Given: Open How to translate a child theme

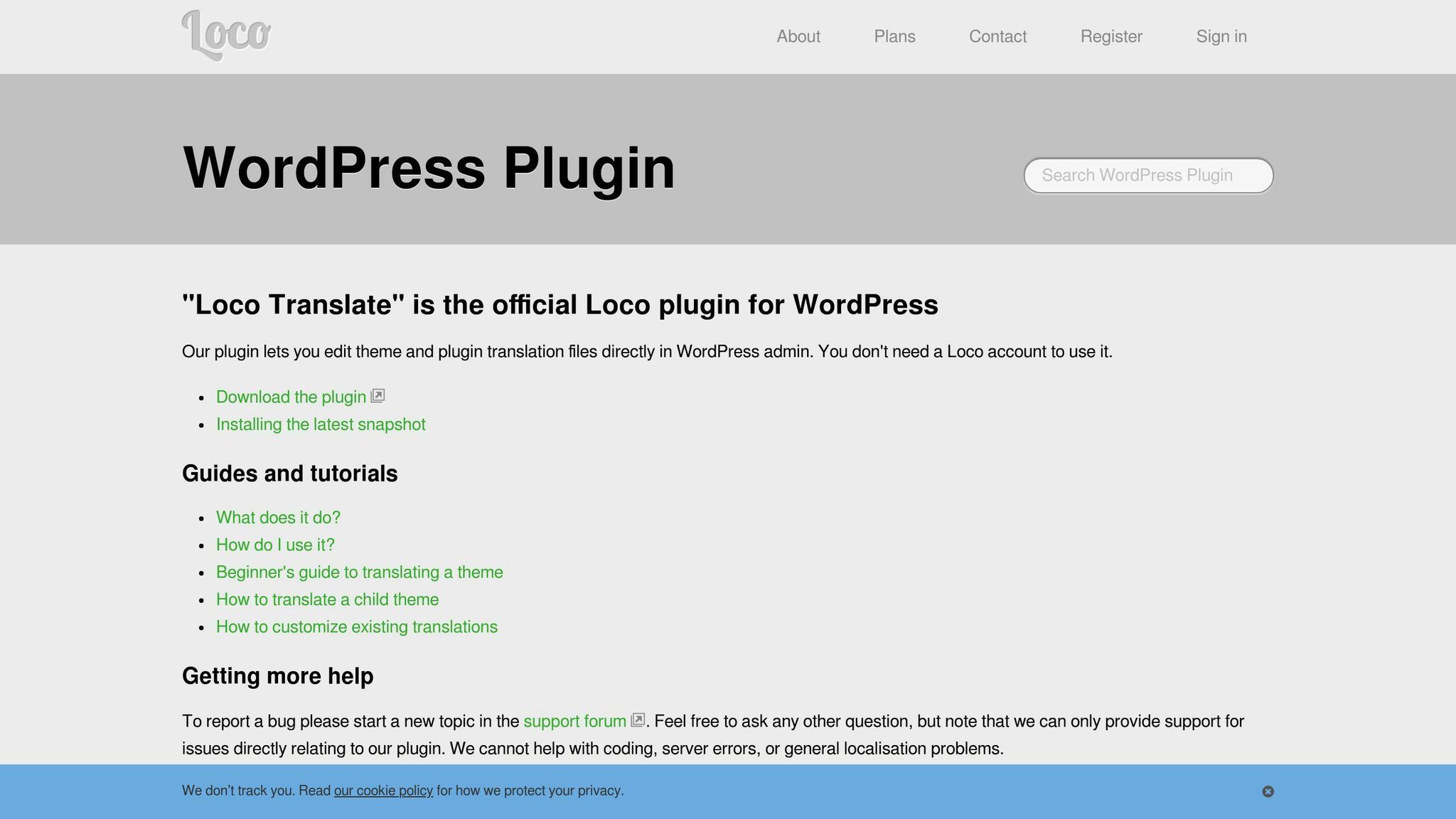Looking at the screenshot, I should 327,599.
